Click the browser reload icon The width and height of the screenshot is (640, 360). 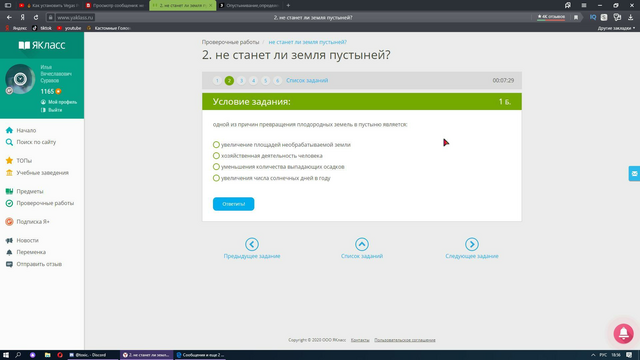pyautogui.click(x=36, y=18)
